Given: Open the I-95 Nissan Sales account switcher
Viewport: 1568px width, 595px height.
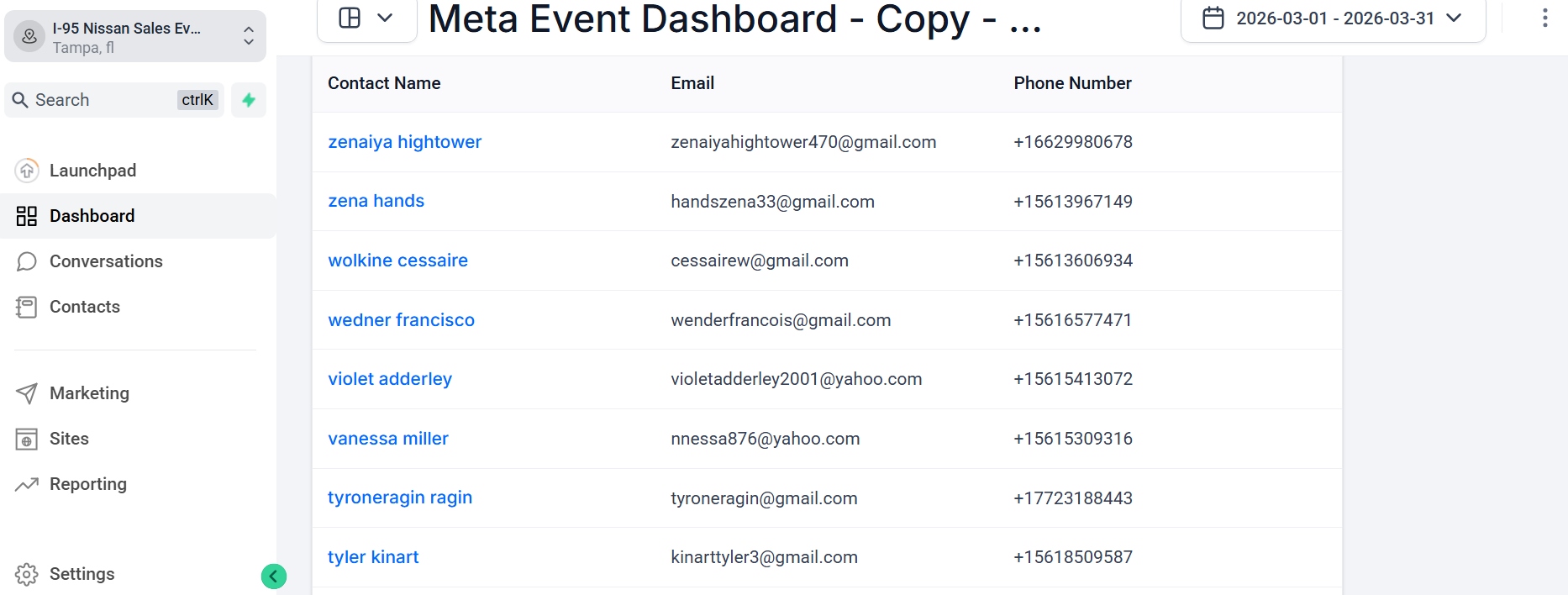Looking at the screenshot, I should 135,37.
